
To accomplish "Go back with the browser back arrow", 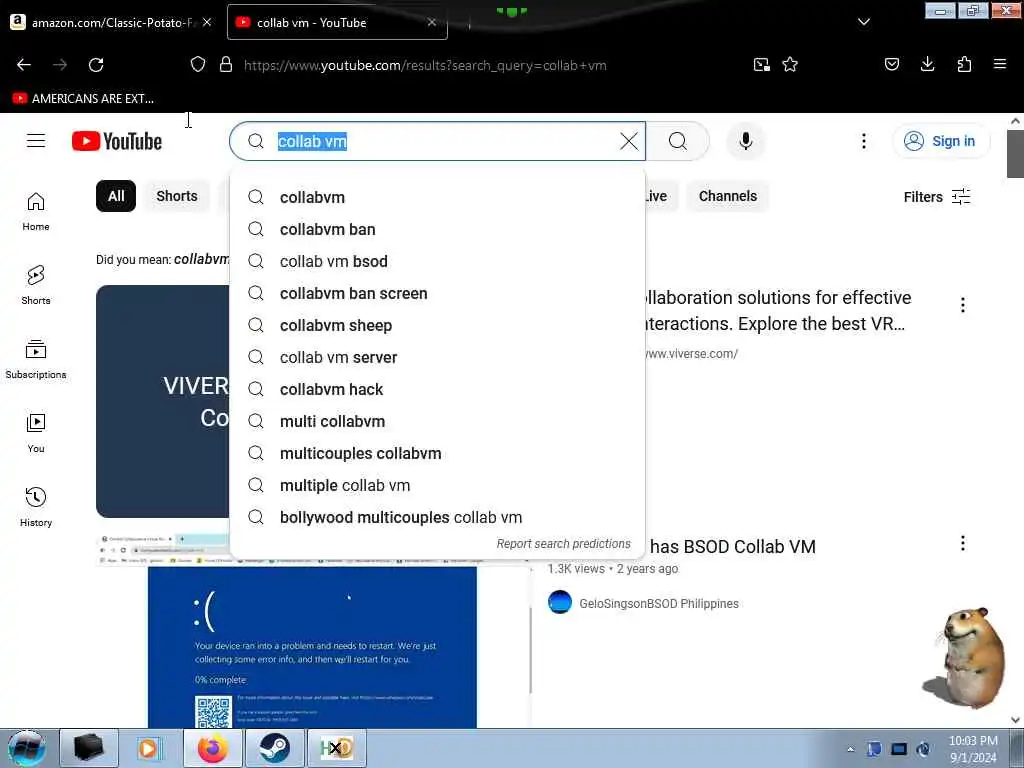I will [x=24, y=65].
